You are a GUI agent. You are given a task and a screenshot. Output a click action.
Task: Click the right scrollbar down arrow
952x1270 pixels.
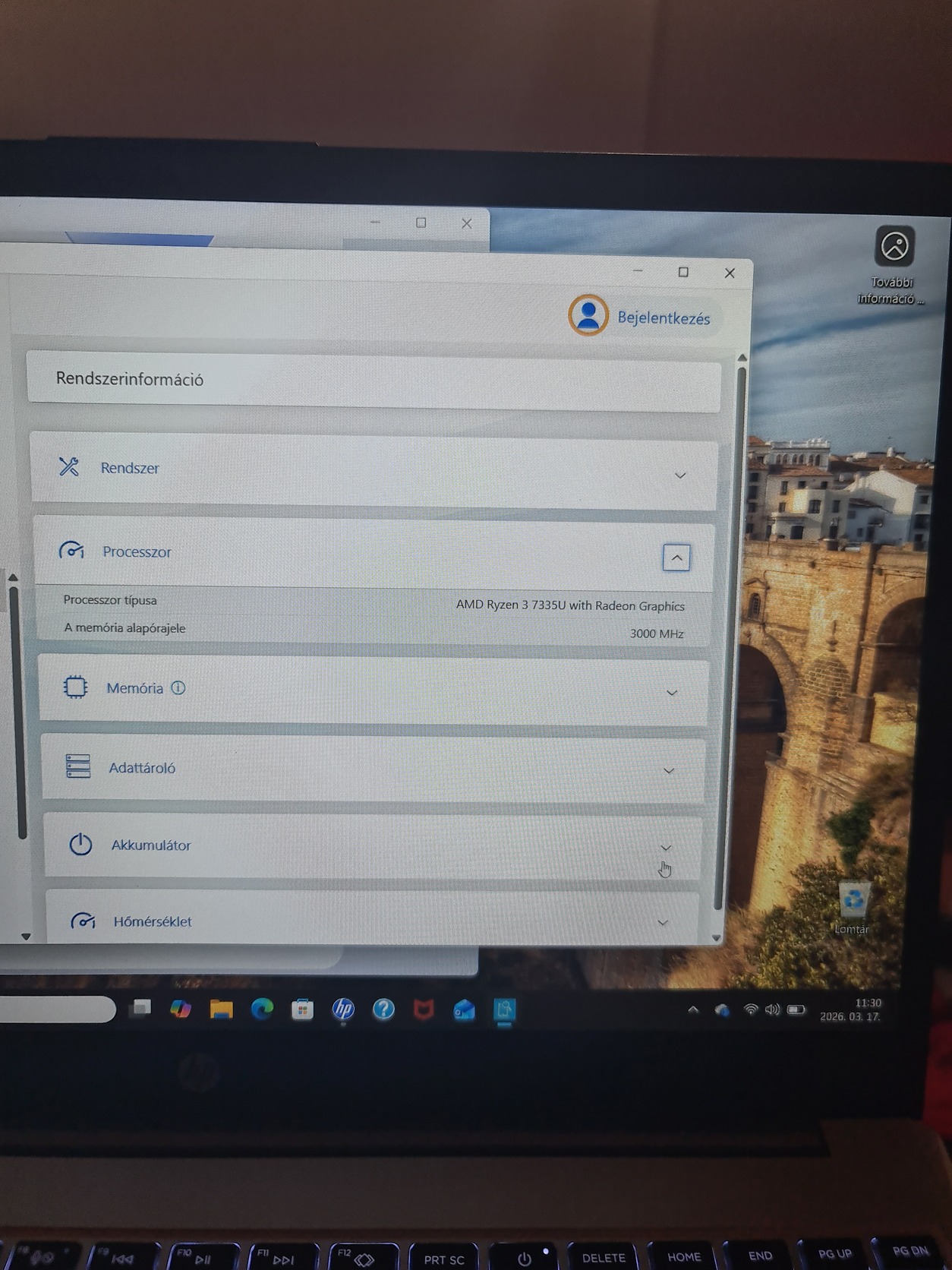tap(716, 938)
